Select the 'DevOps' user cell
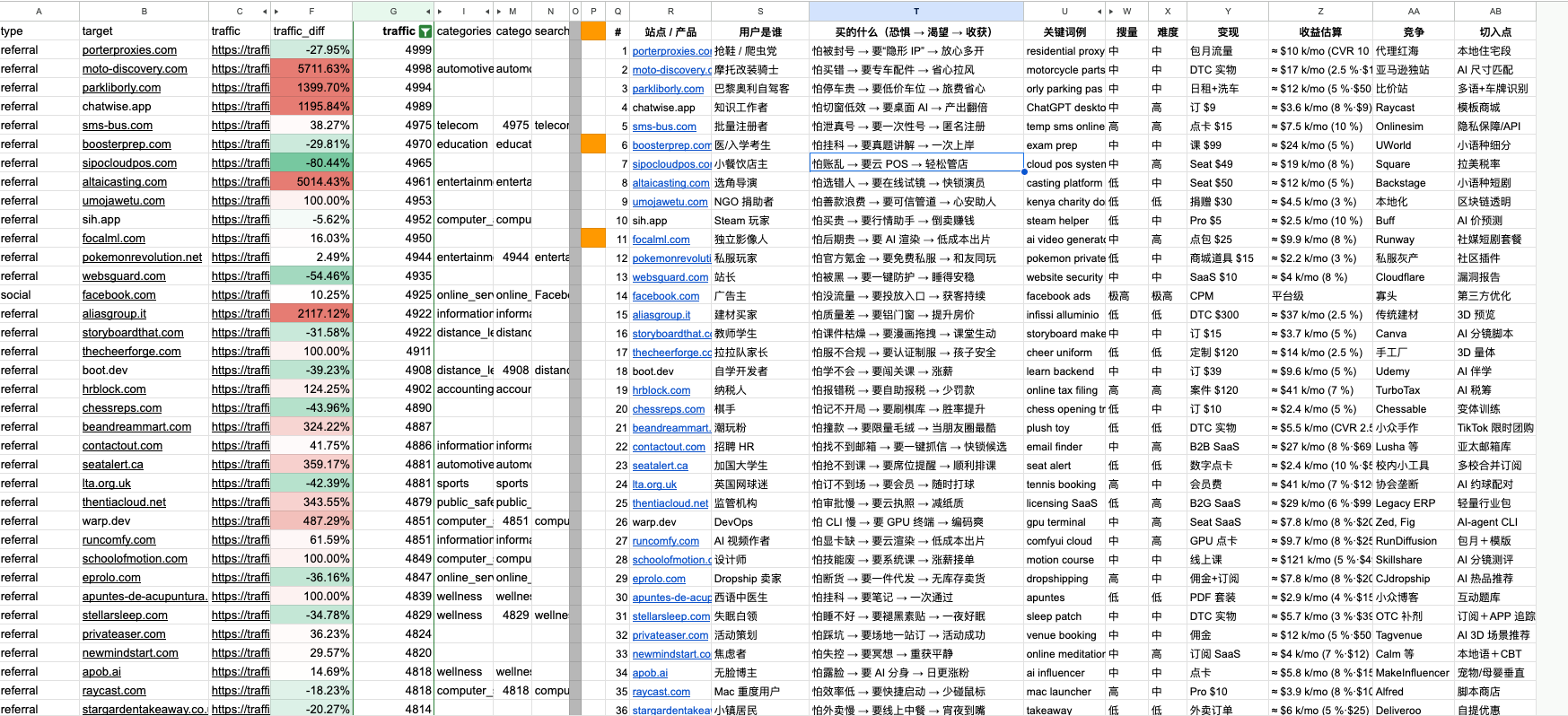 click(x=760, y=522)
